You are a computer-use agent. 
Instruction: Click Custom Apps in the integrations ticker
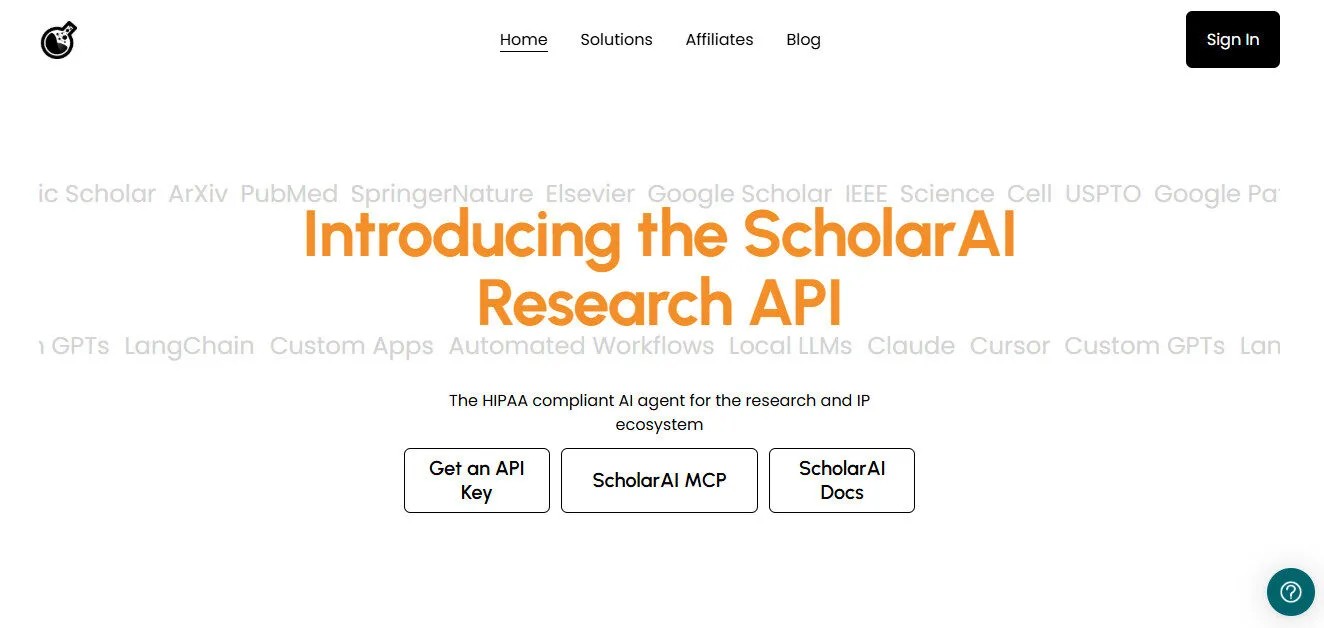click(351, 346)
